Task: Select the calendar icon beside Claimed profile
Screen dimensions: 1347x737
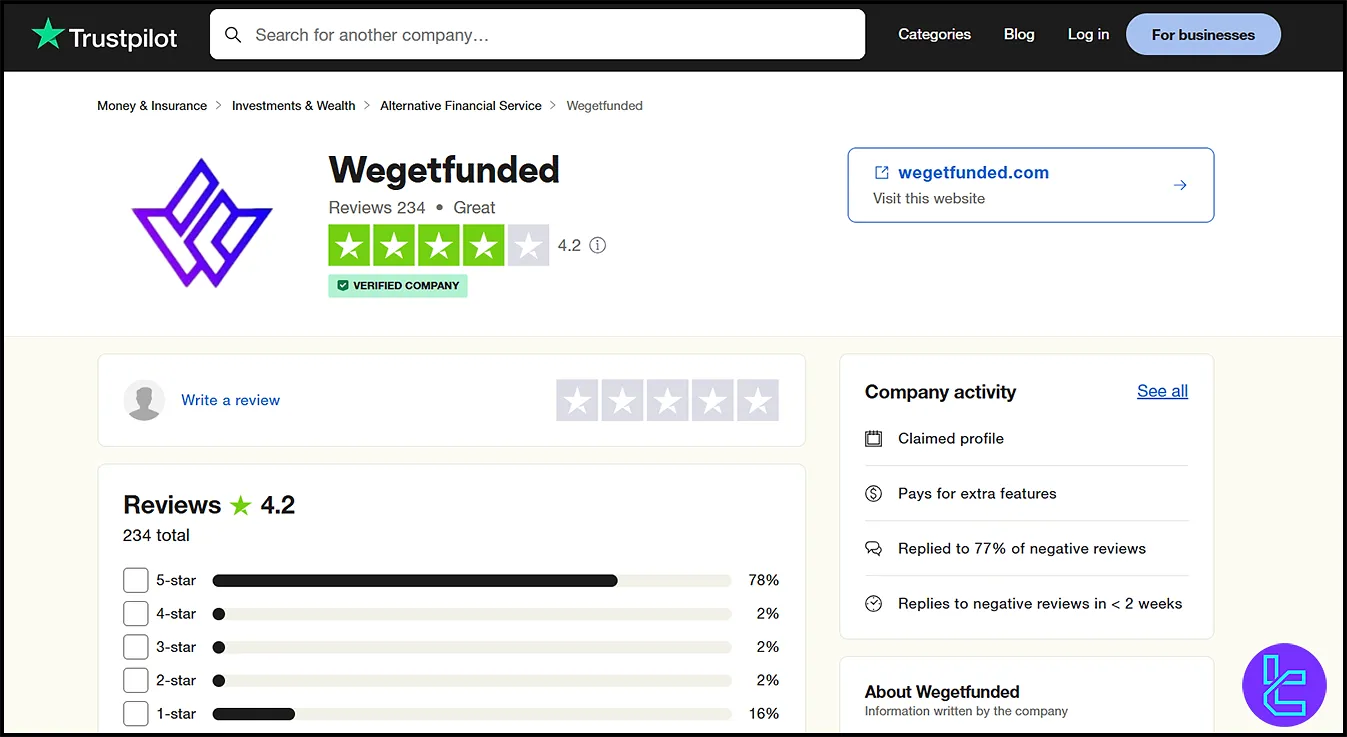Action: pos(874,438)
